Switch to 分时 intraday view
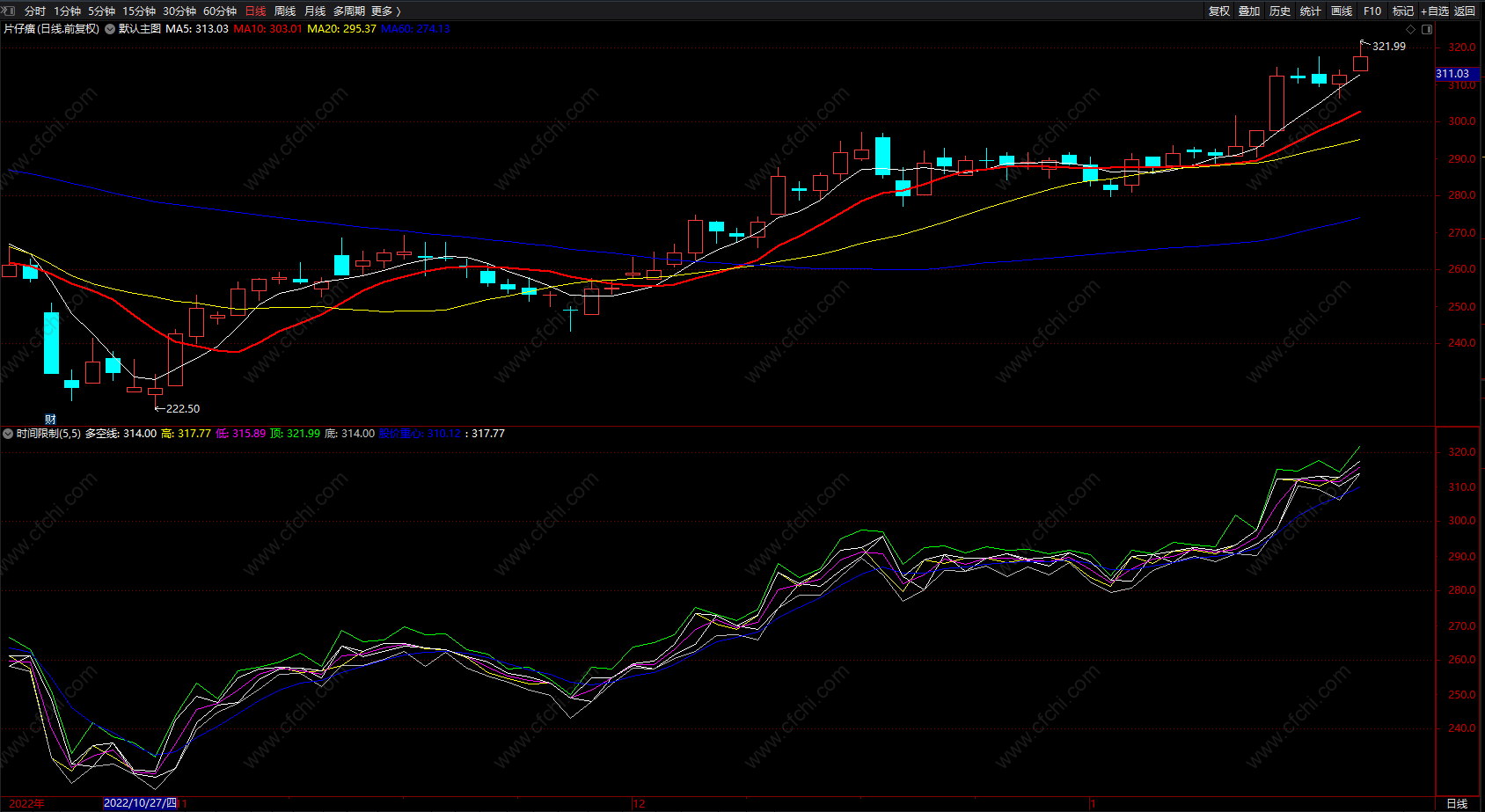This screenshot has width=1485, height=812. pos(35,11)
